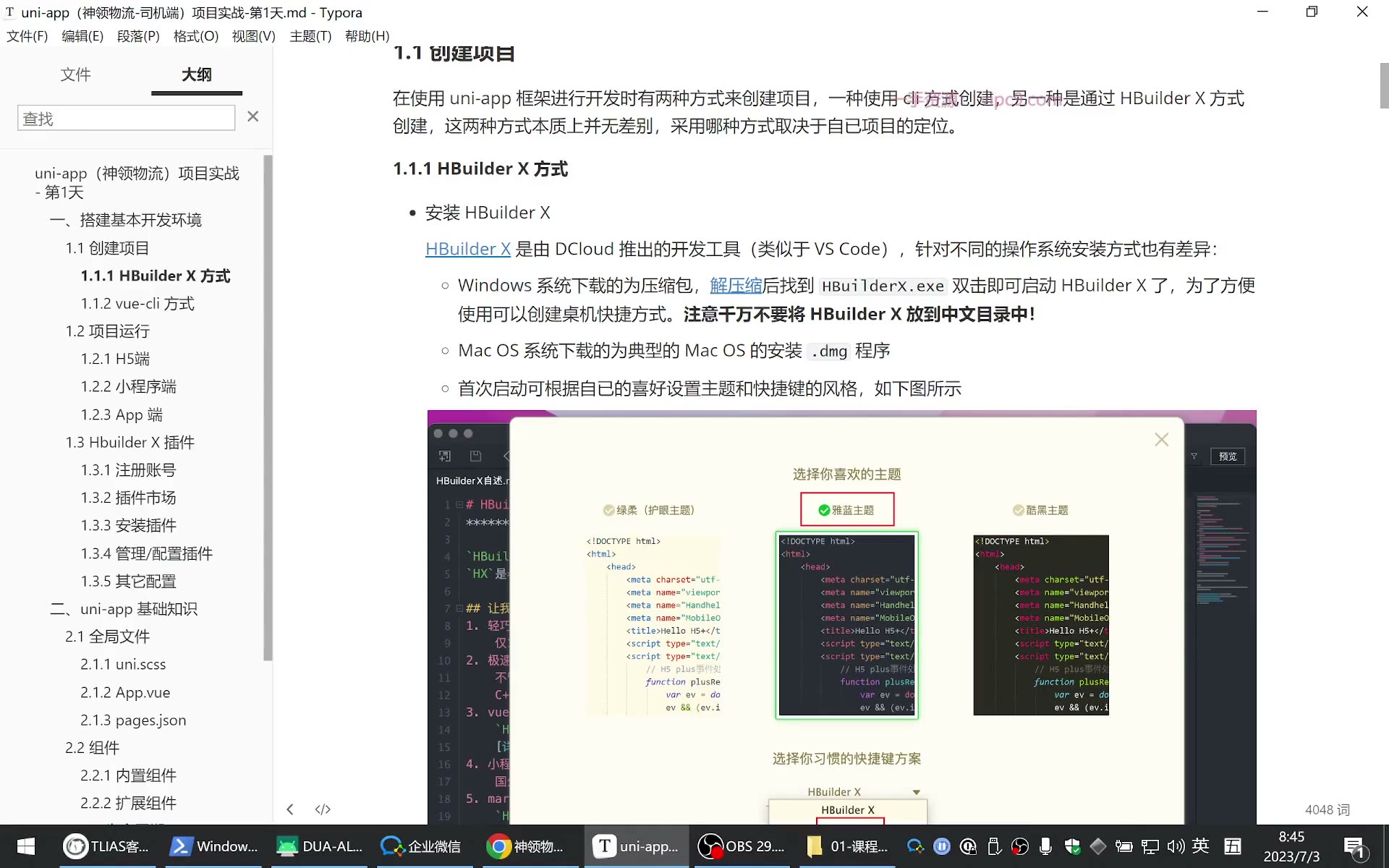
Task: Open 企业微信 from taskbar
Action: pyautogui.click(x=422, y=846)
